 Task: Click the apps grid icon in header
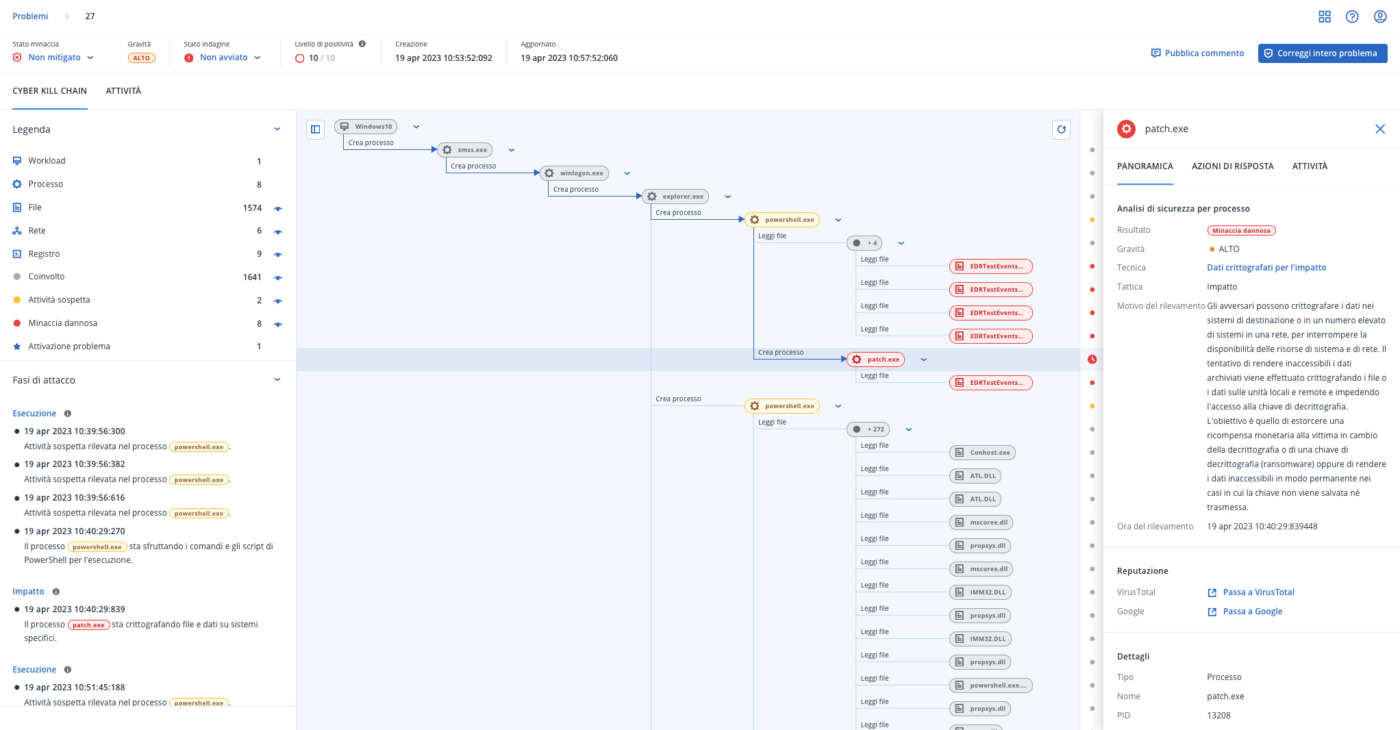(x=1324, y=17)
